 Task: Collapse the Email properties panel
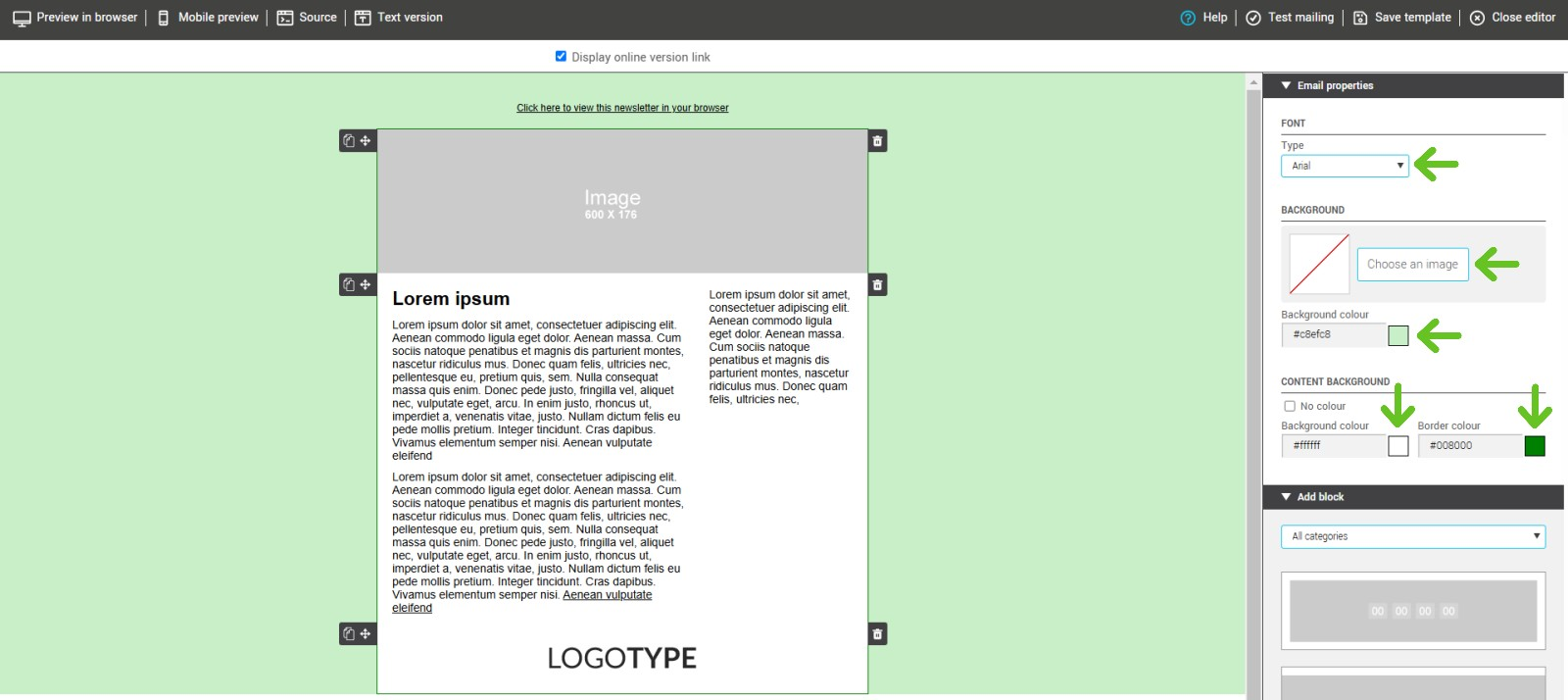1286,86
